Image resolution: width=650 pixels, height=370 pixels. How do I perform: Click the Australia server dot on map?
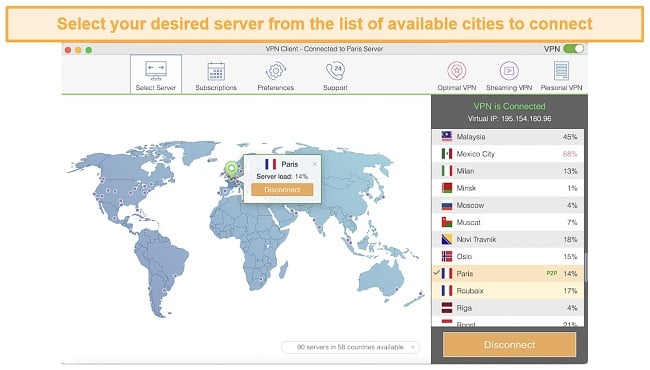396,290
